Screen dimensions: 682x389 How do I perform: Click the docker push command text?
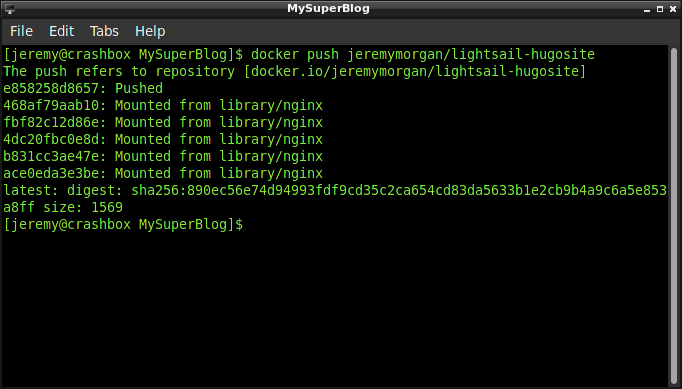pos(423,54)
